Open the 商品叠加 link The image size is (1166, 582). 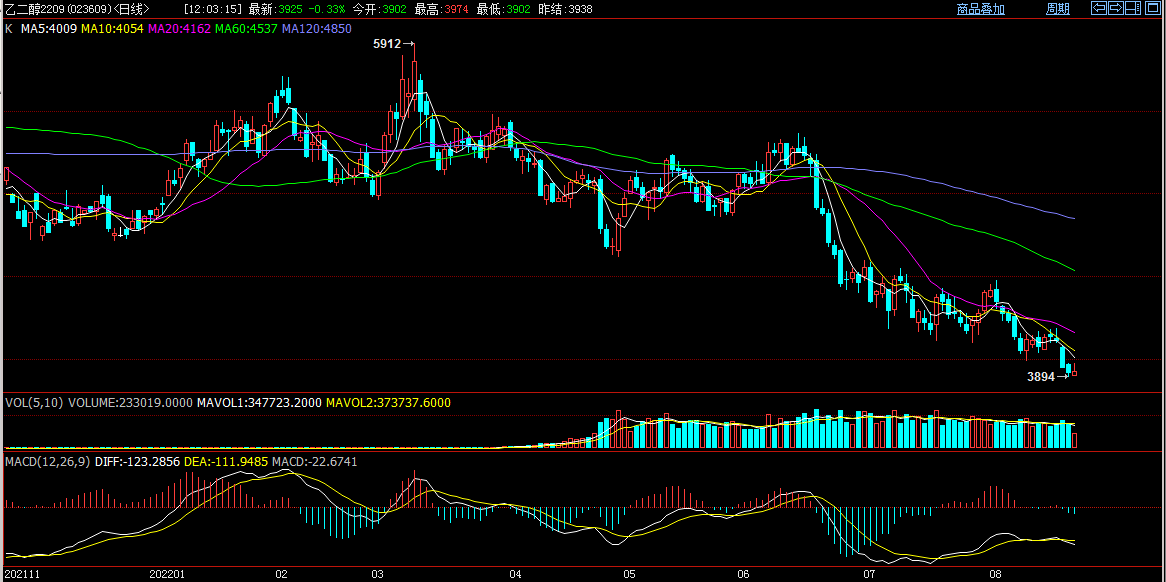[x=981, y=9]
